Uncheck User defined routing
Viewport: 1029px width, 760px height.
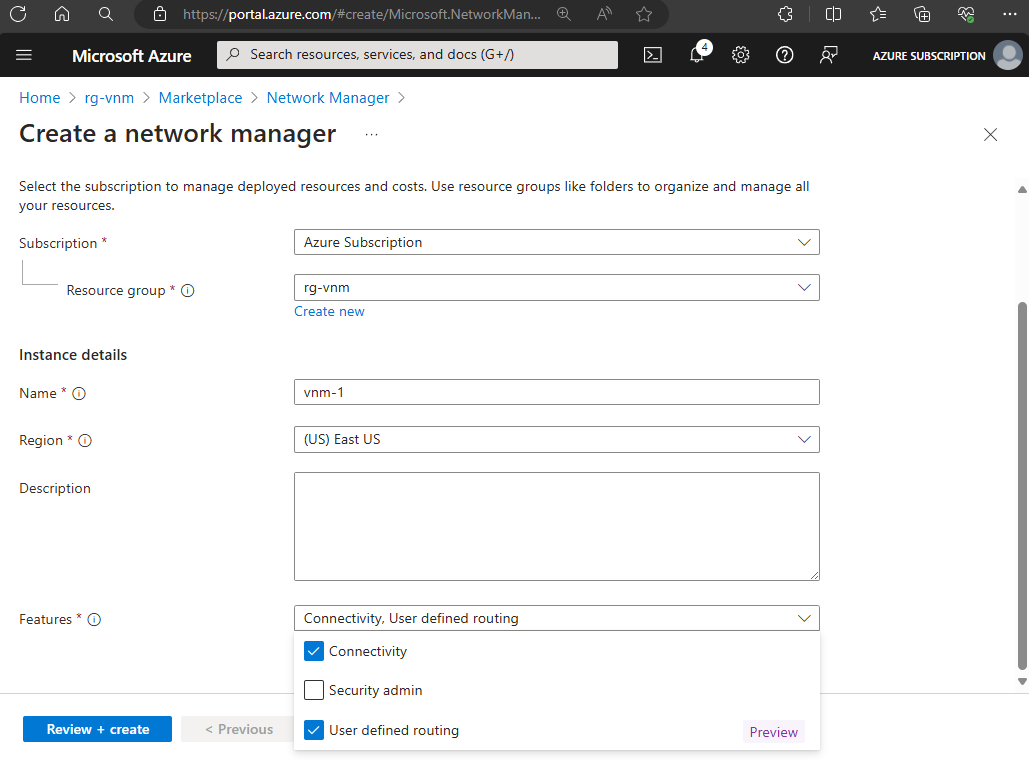click(314, 730)
